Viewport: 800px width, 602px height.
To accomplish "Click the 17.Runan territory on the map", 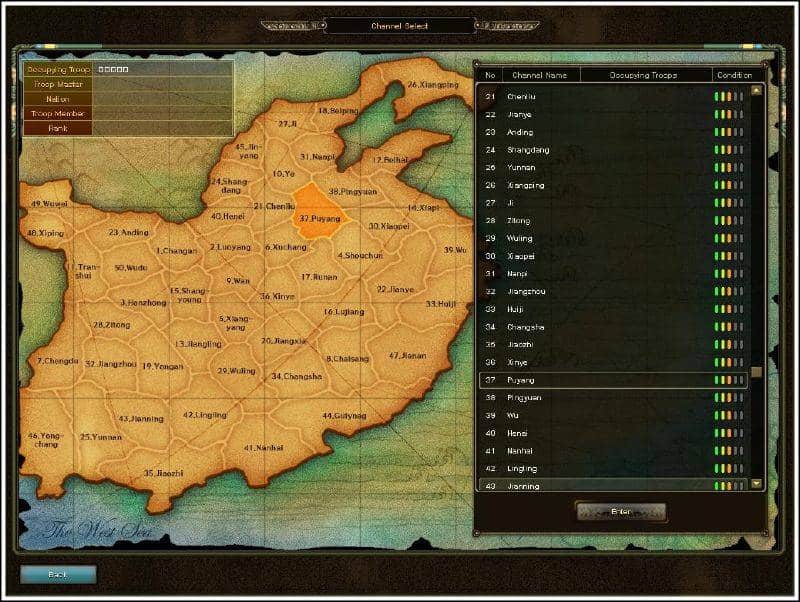I will [319, 277].
